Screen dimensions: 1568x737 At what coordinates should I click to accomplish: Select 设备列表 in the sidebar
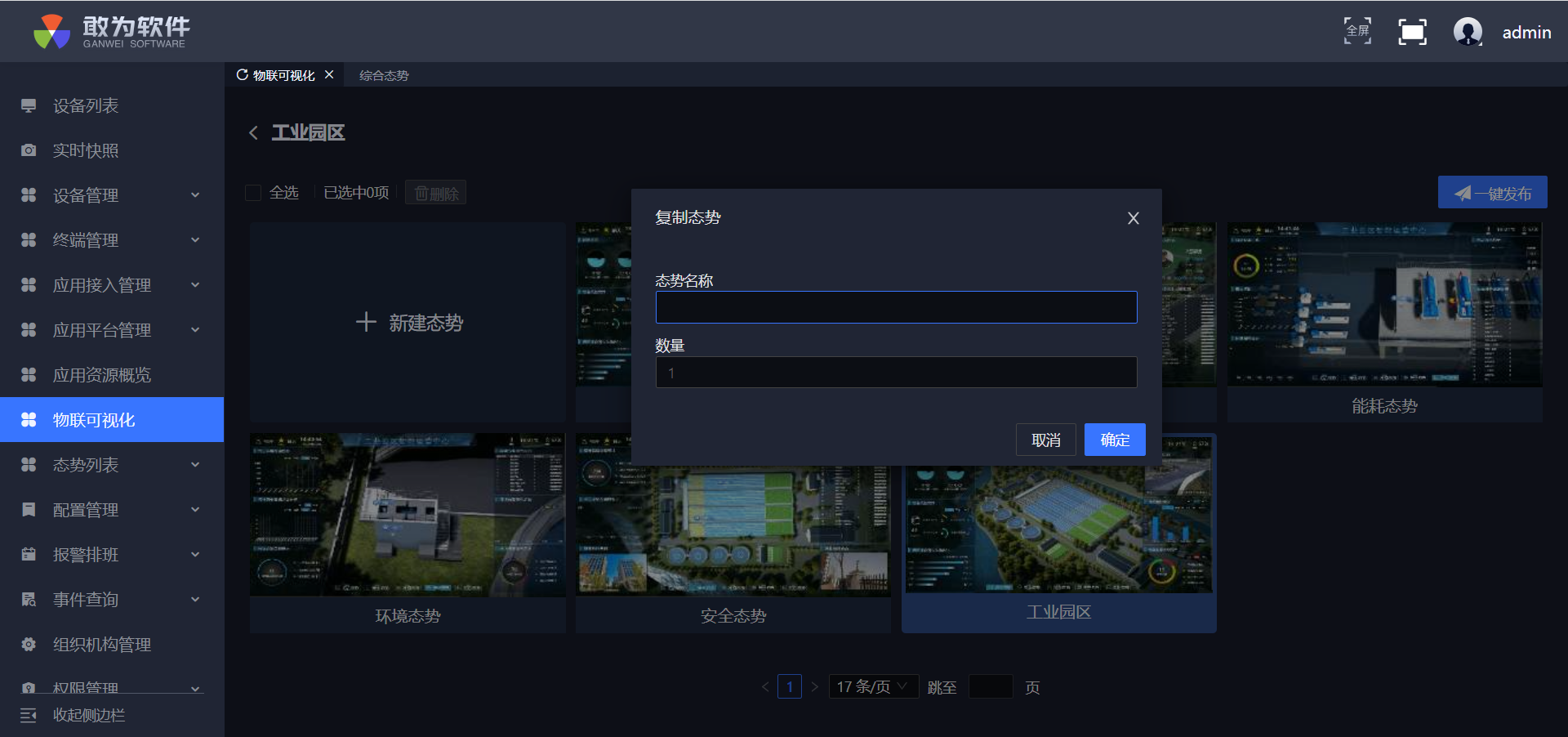tap(86, 105)
